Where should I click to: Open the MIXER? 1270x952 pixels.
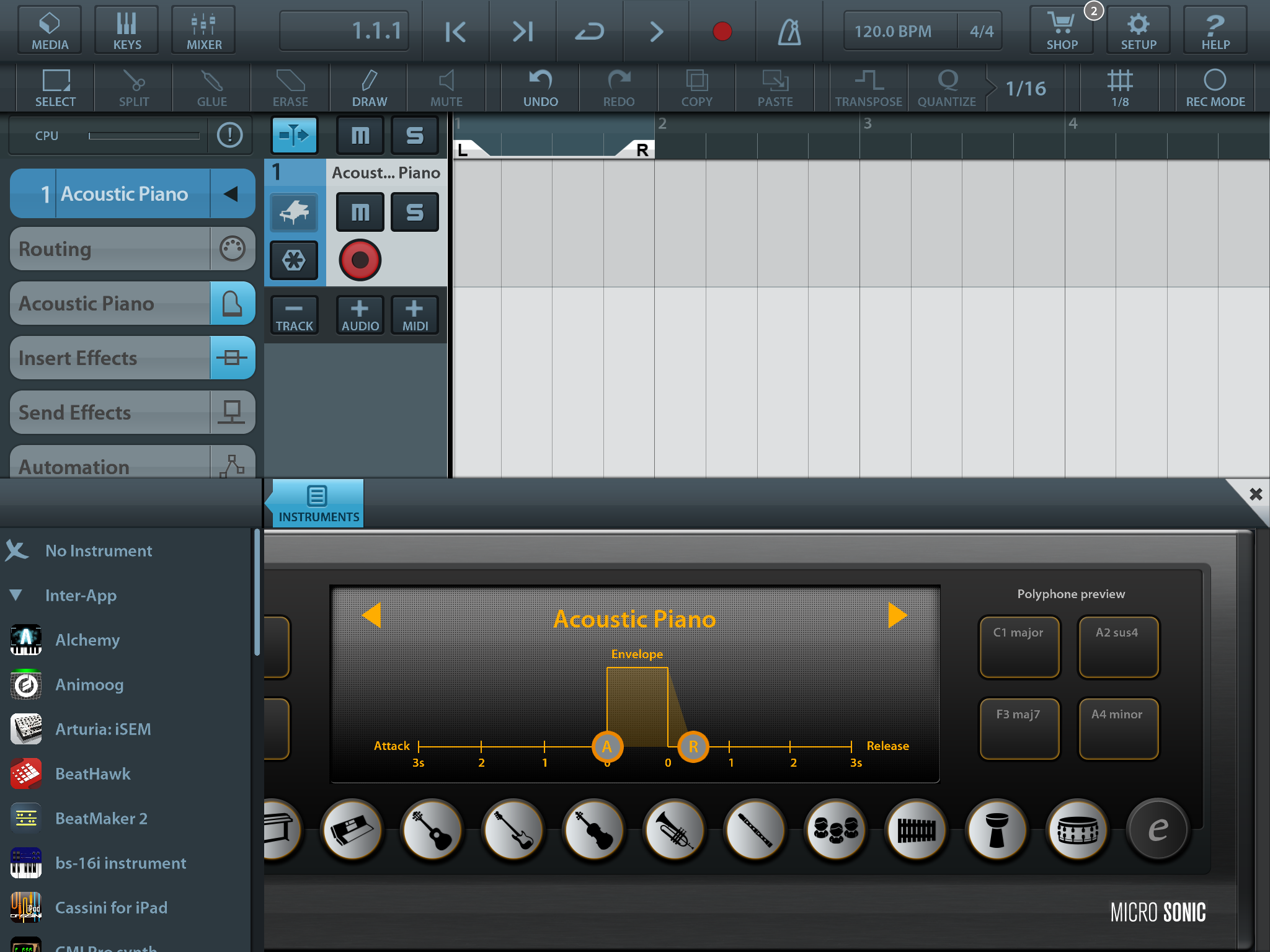coord(203,30)
